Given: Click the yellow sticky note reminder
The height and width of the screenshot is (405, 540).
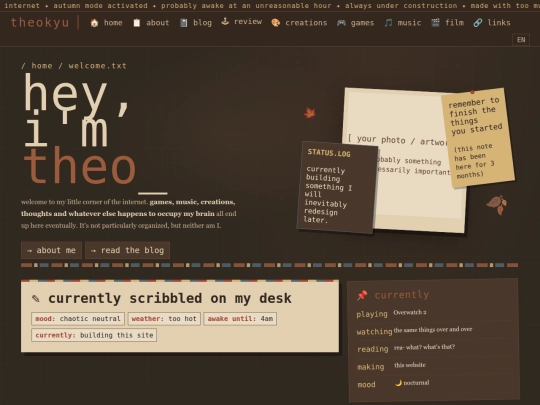Looking at the screenshot, I should (478, 138).
